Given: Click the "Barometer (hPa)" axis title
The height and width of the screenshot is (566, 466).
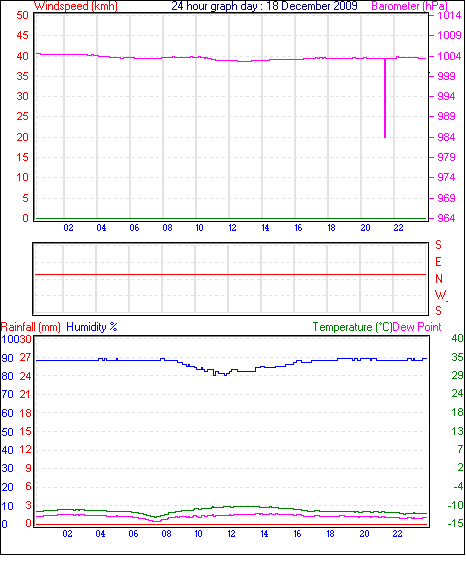Looking at the screenshot, I should (x=409, y=6).
